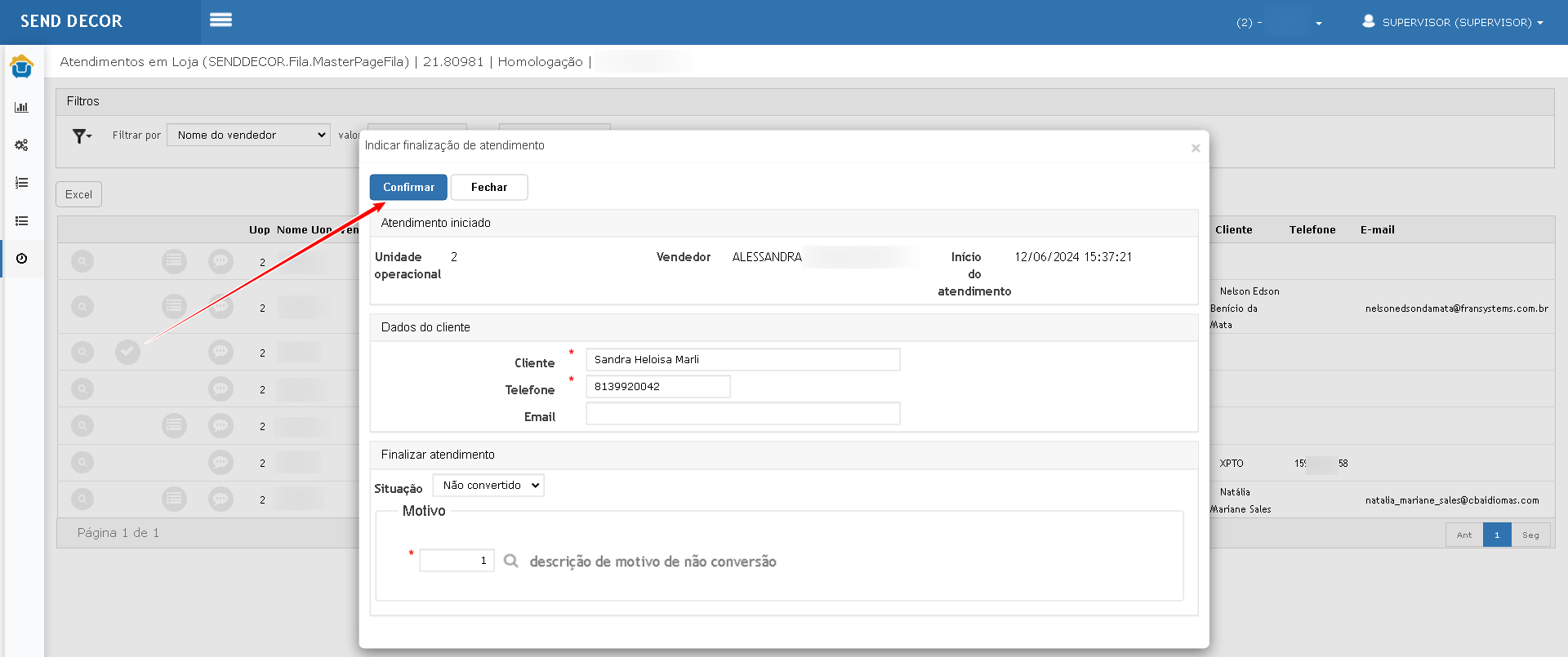
Task: Click the start time 12/06/2024 15:37:21
Action: [1073, 257]
